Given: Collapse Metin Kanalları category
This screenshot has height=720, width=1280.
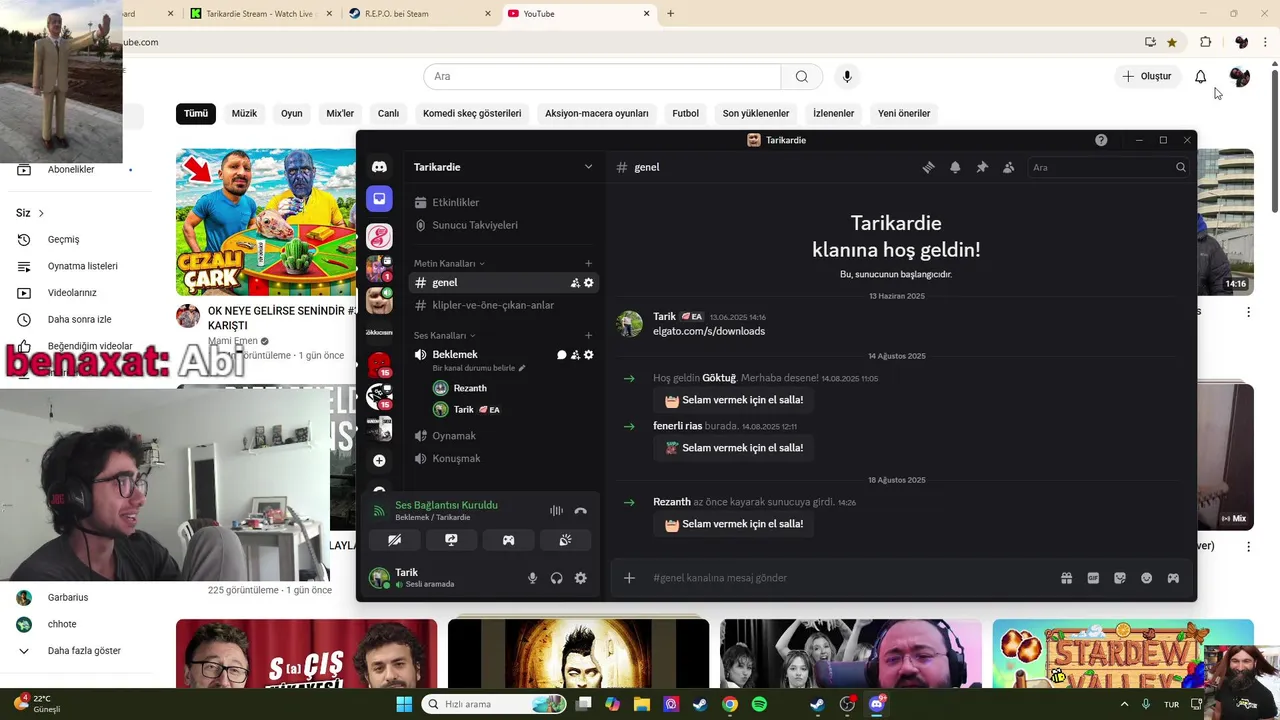Looking at the screenshot, I should tap(449, 264).
